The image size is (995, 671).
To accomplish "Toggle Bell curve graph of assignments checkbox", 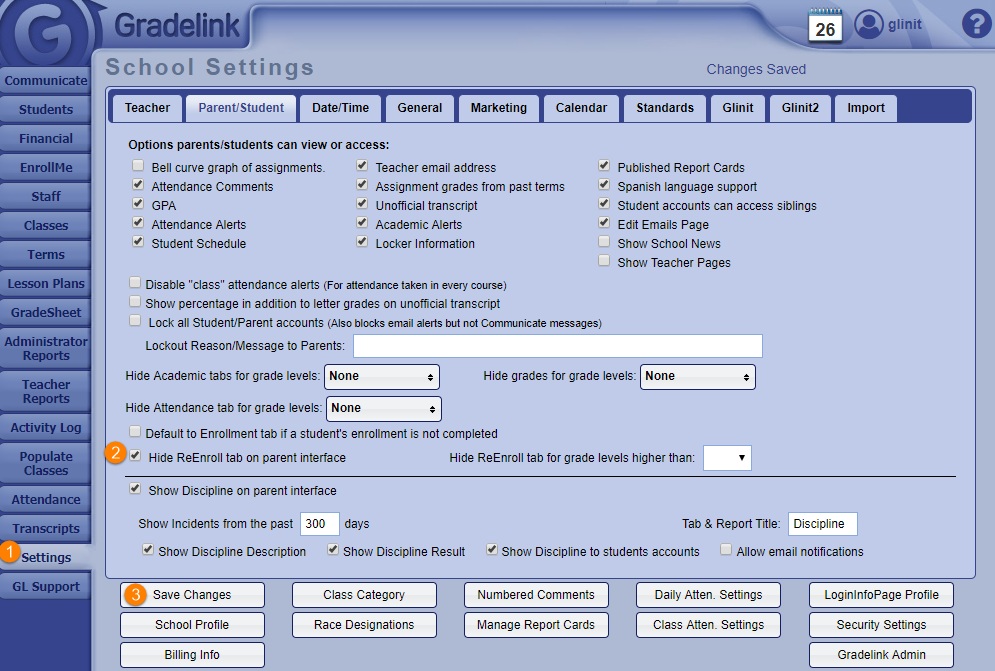I will tap(137, 167).
